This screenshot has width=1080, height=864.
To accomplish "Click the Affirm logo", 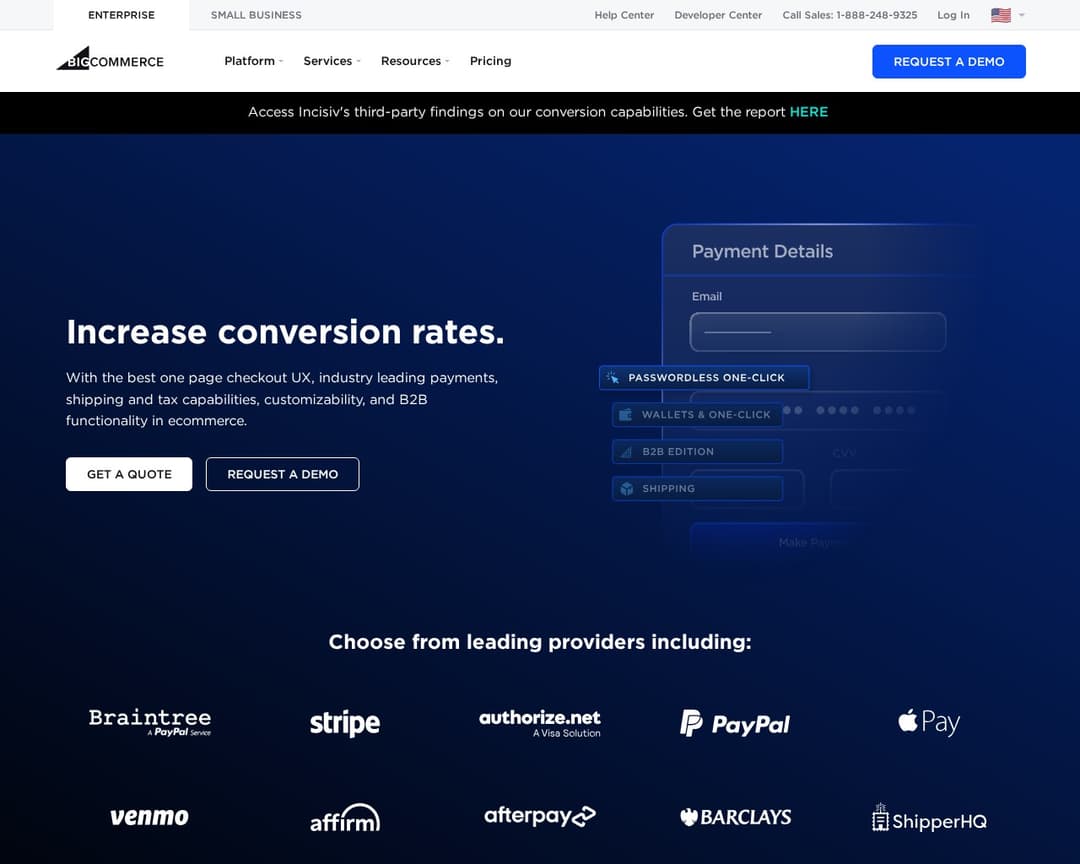I will click(344, 817).
